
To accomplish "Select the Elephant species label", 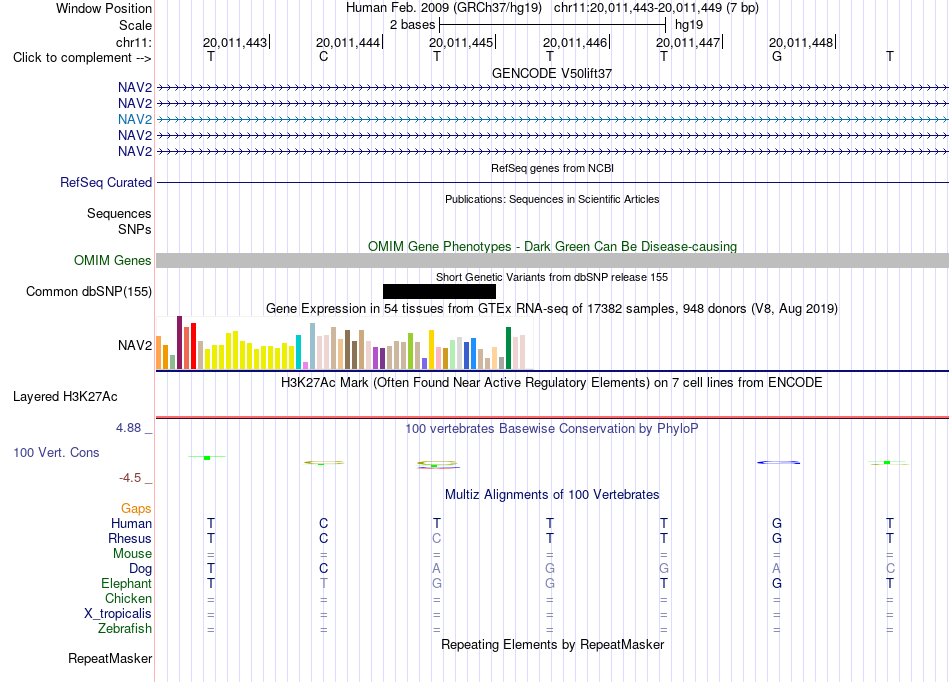I will click(126, 583).
